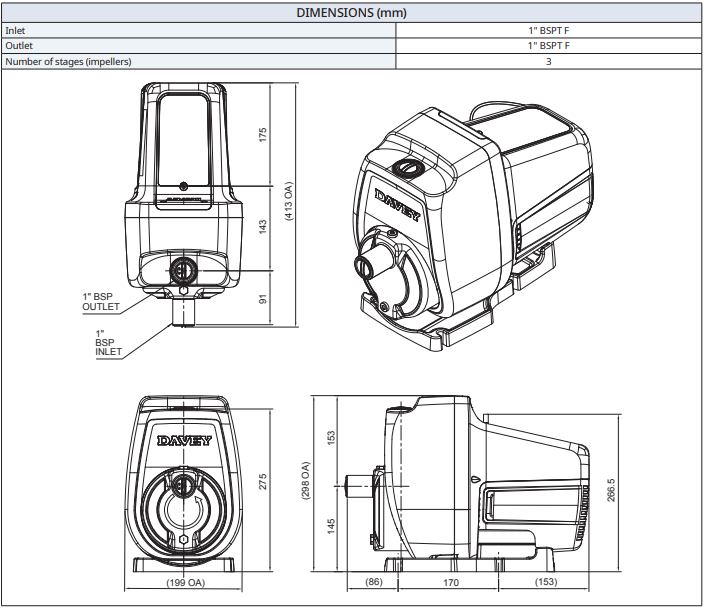The width and height of the screenshot is (711, 609).
Task: Click the 91 dimension in top view
Action: tap(263, 299)
